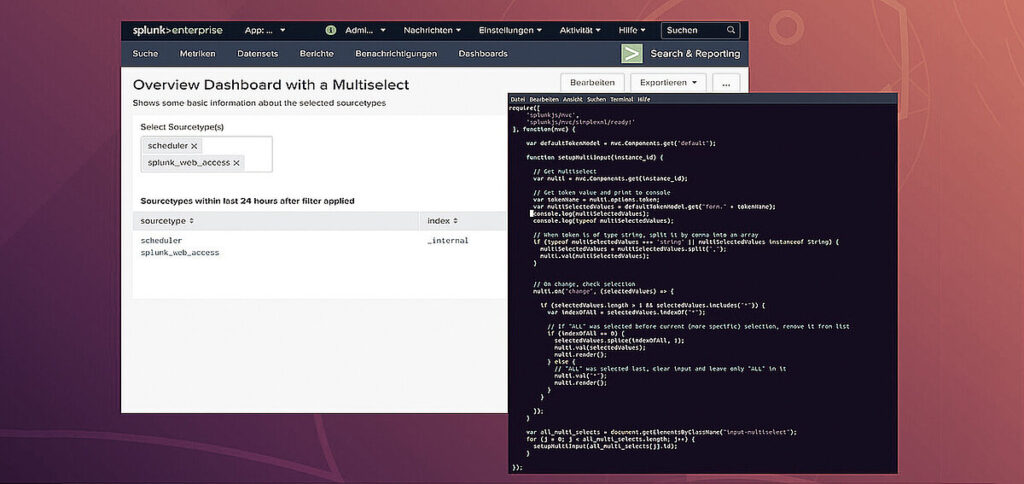
Task: Open the Ansicht menu in the terminal
Action: point(573,99)
